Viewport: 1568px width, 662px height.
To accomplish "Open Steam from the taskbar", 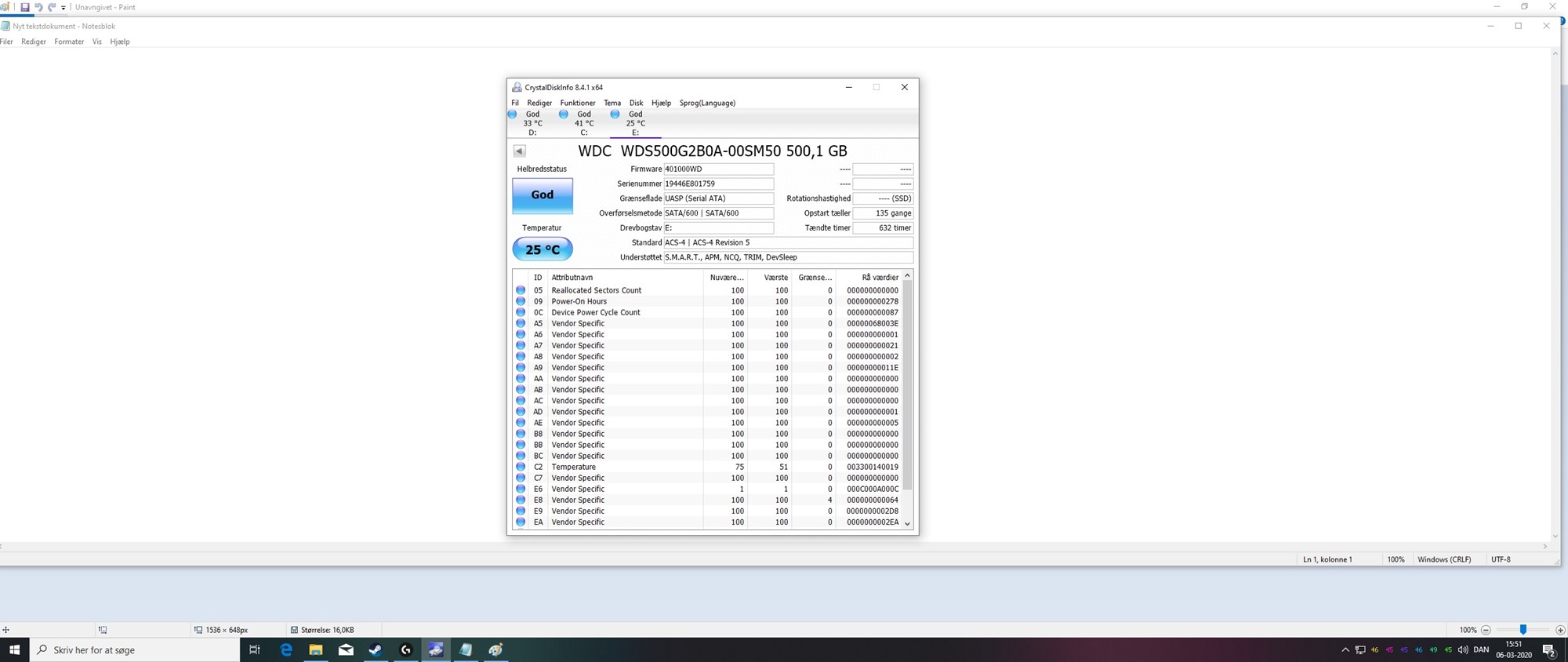I will tap(376, 649).
